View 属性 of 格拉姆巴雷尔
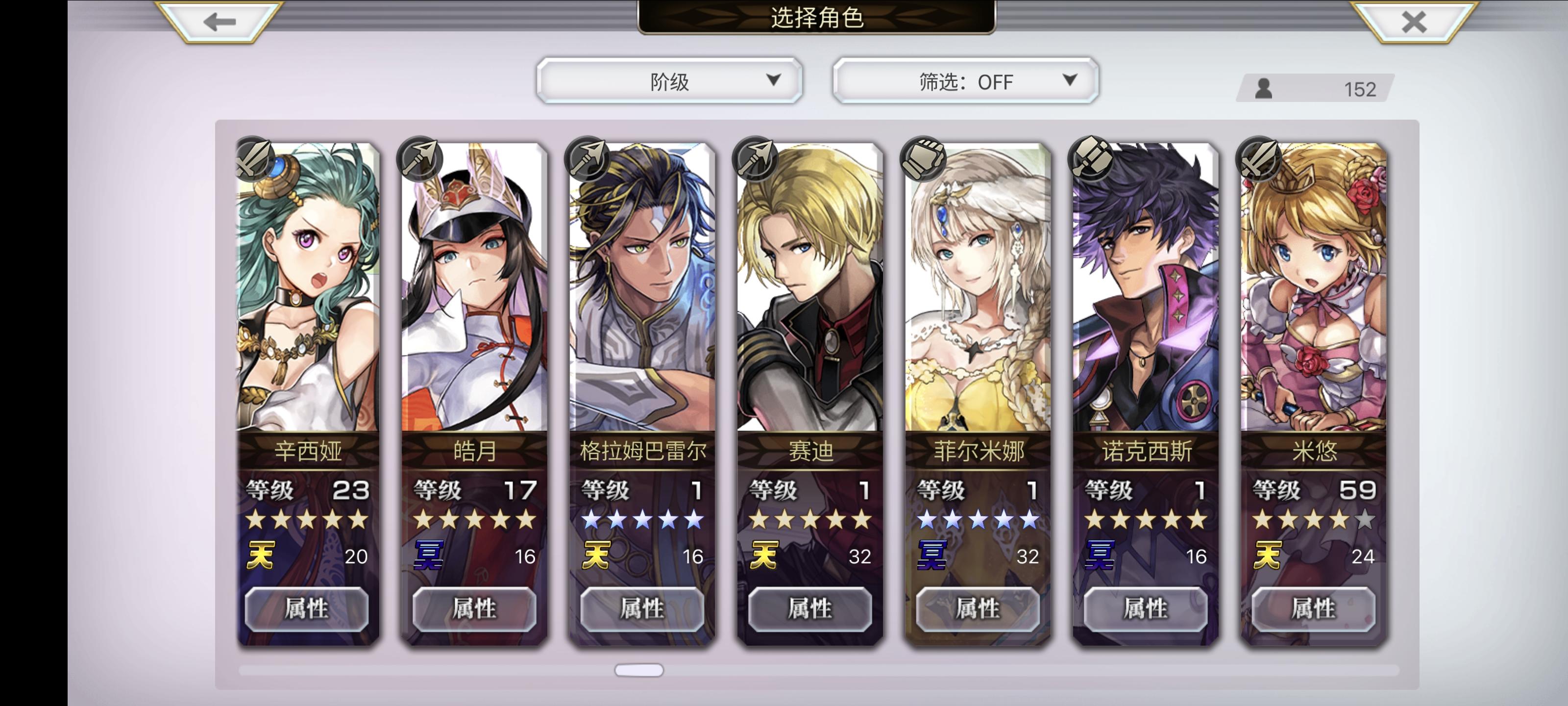This screenshot has width=1568, height=706. pyautogui.click(x=642, y=608)
